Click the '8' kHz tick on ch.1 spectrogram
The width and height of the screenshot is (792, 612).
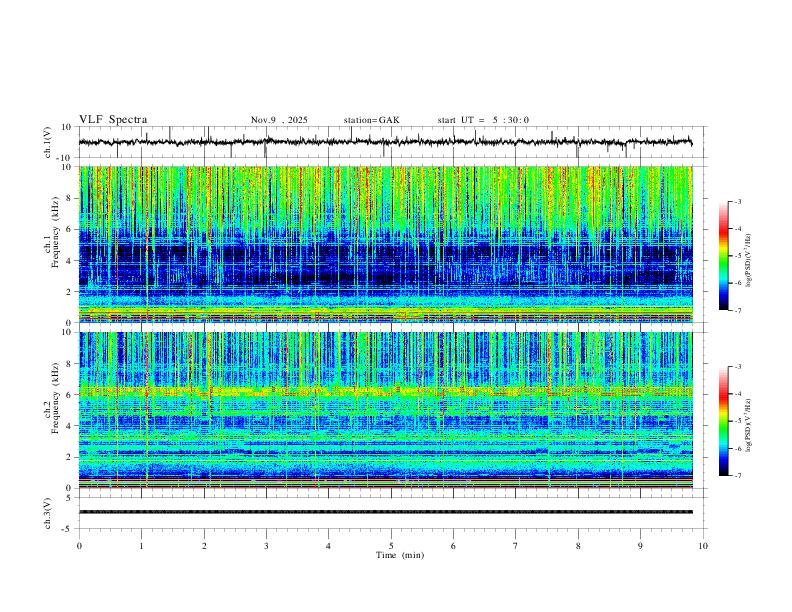click(70, 198)
